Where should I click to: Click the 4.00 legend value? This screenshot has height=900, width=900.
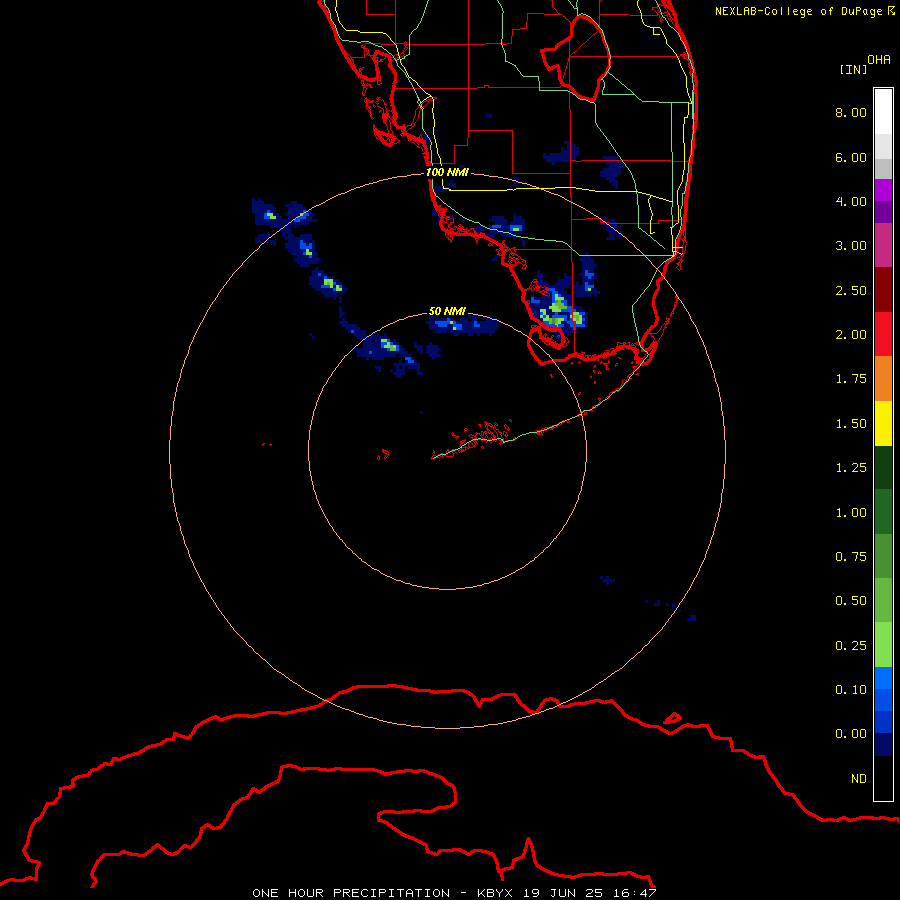pos(851,201)
